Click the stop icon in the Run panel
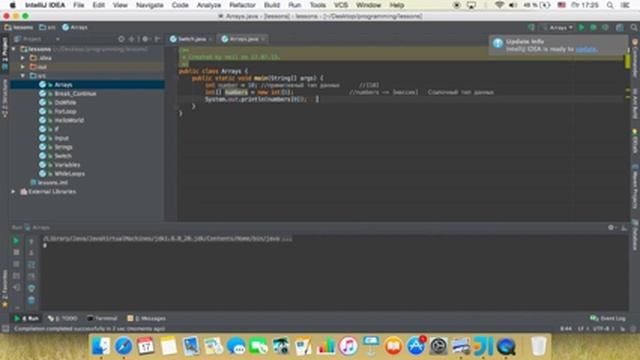The width and height of the screenshot is (640, 360). [16, 253]
